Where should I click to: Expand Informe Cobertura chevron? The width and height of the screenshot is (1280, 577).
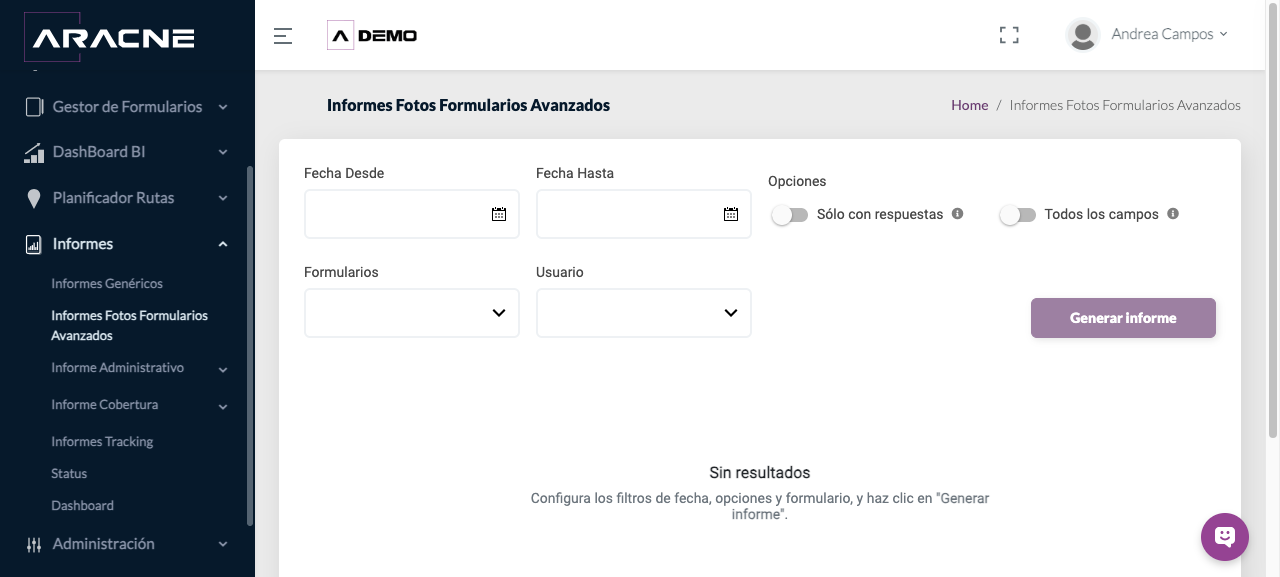click(223, 406)
